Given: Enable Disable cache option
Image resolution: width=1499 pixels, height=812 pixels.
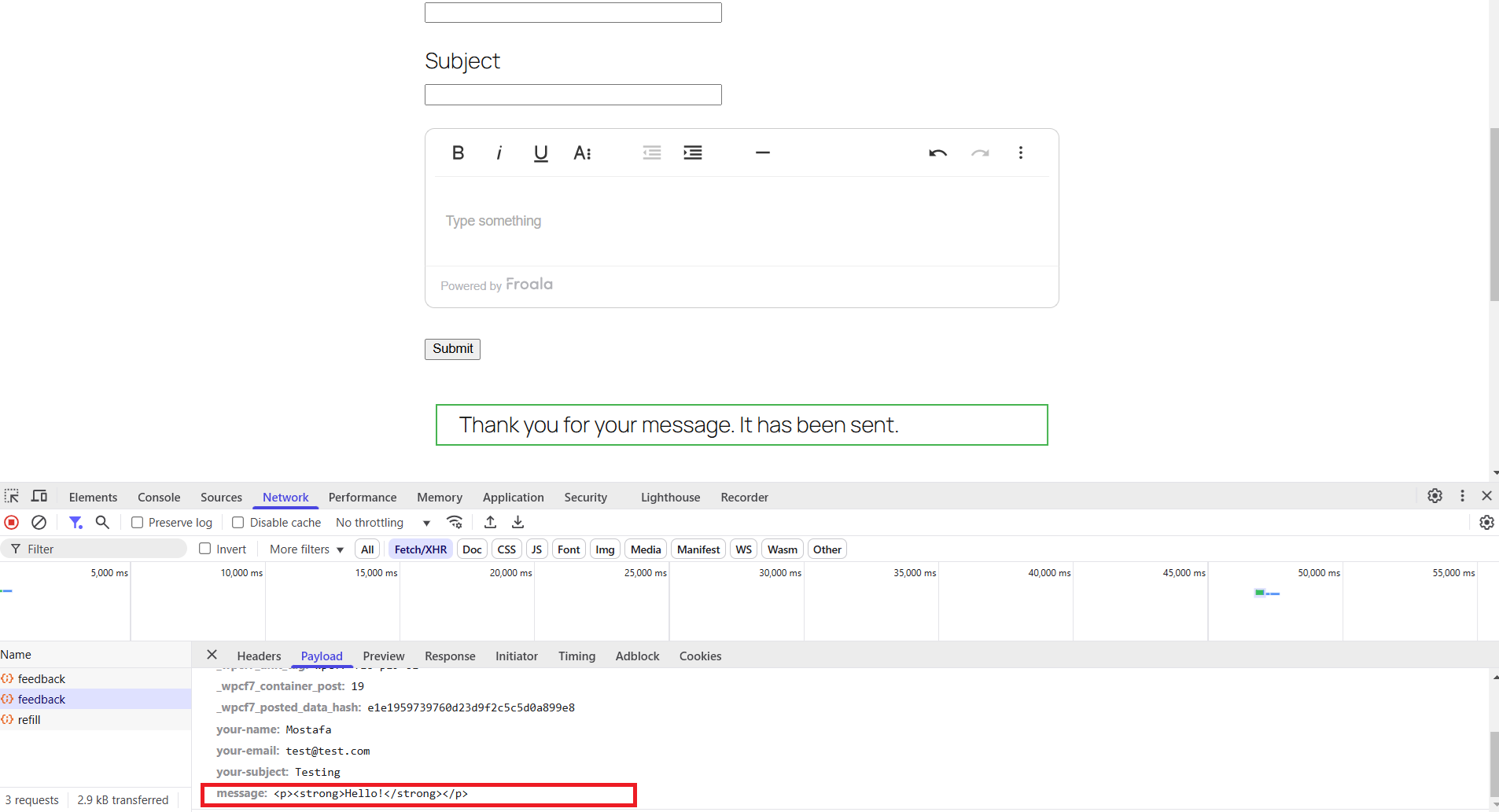Looking at the screenshot, I should coord(238,522).
